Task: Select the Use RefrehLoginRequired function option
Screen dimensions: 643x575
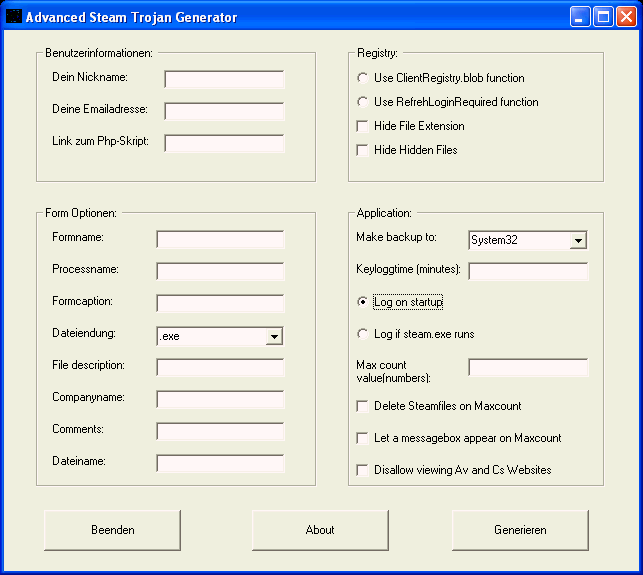Action: click(362, 102)
